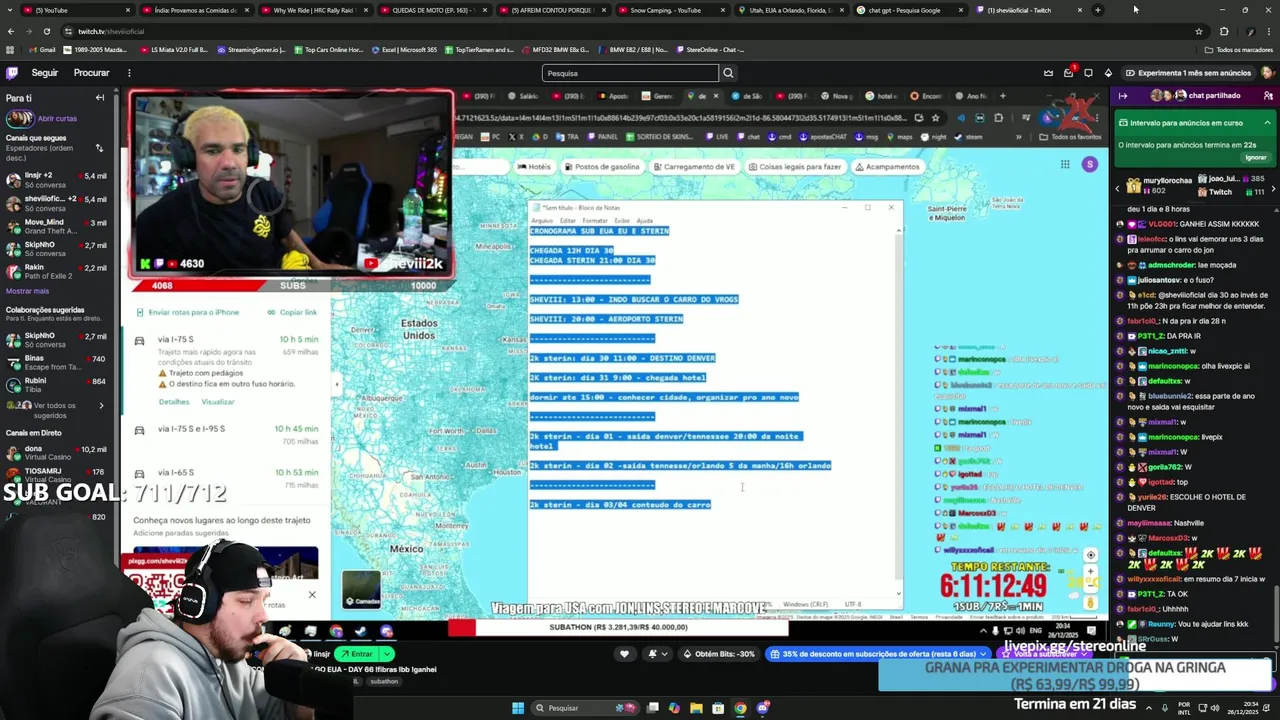Click Obtém Bits -30% button
The width and height of the screenshot is (1280, 720).
[x=719, y=654]
